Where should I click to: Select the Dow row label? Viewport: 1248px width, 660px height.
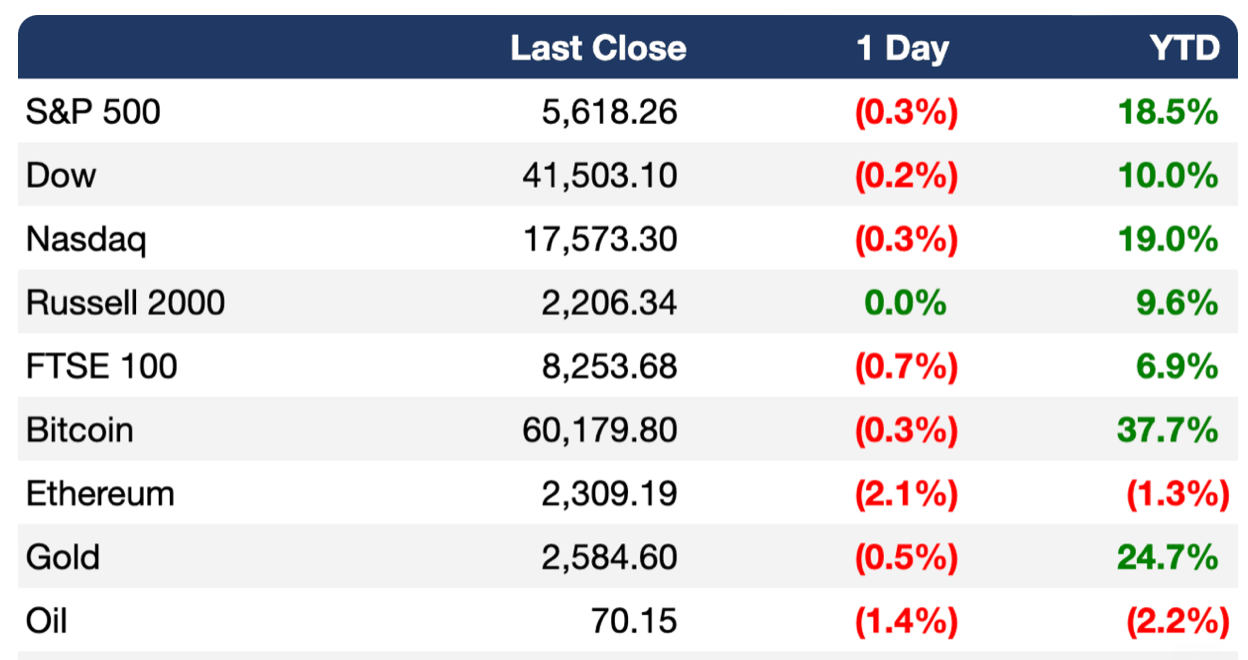click(x=61, y=176)
